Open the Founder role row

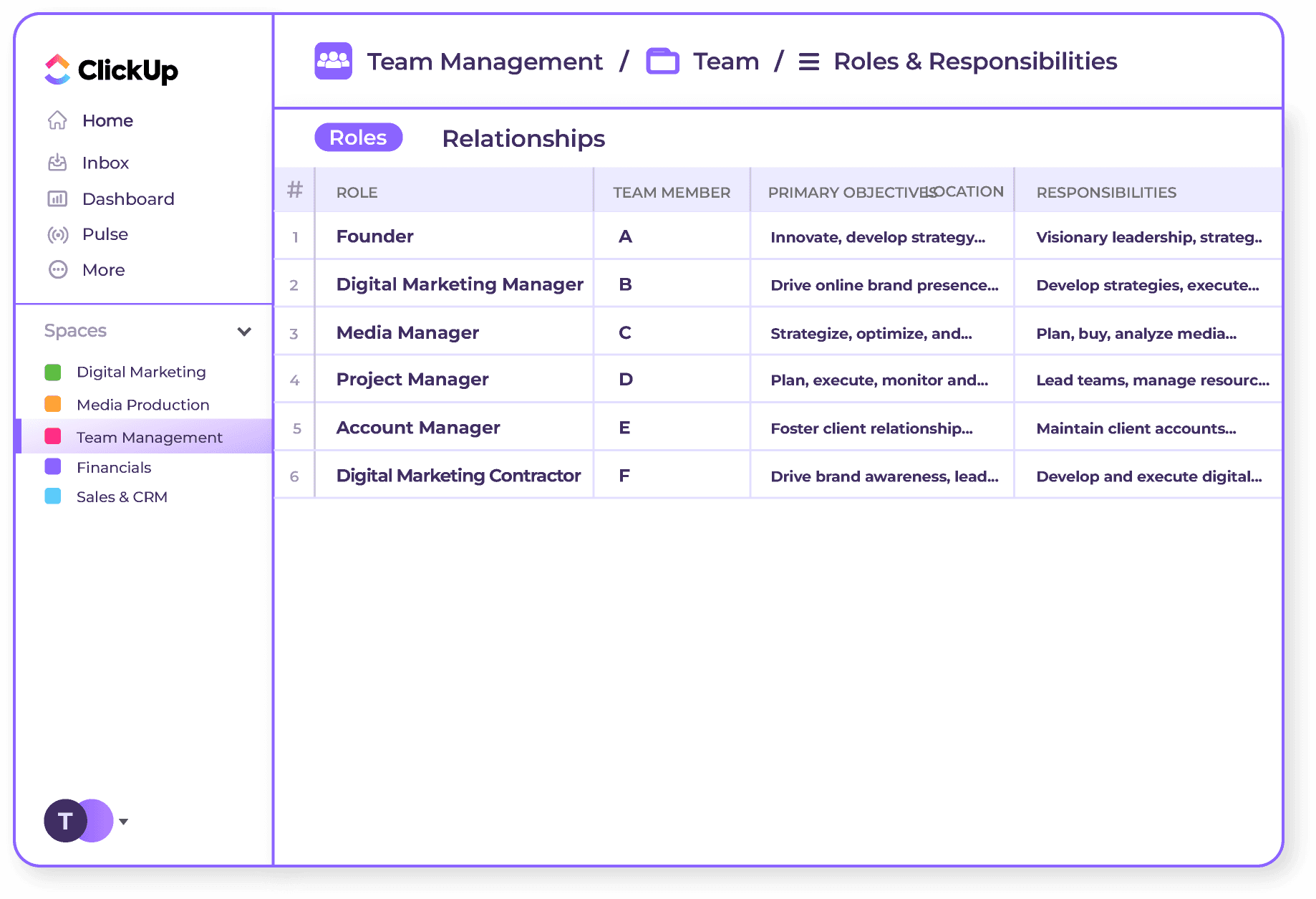[374, 236]
